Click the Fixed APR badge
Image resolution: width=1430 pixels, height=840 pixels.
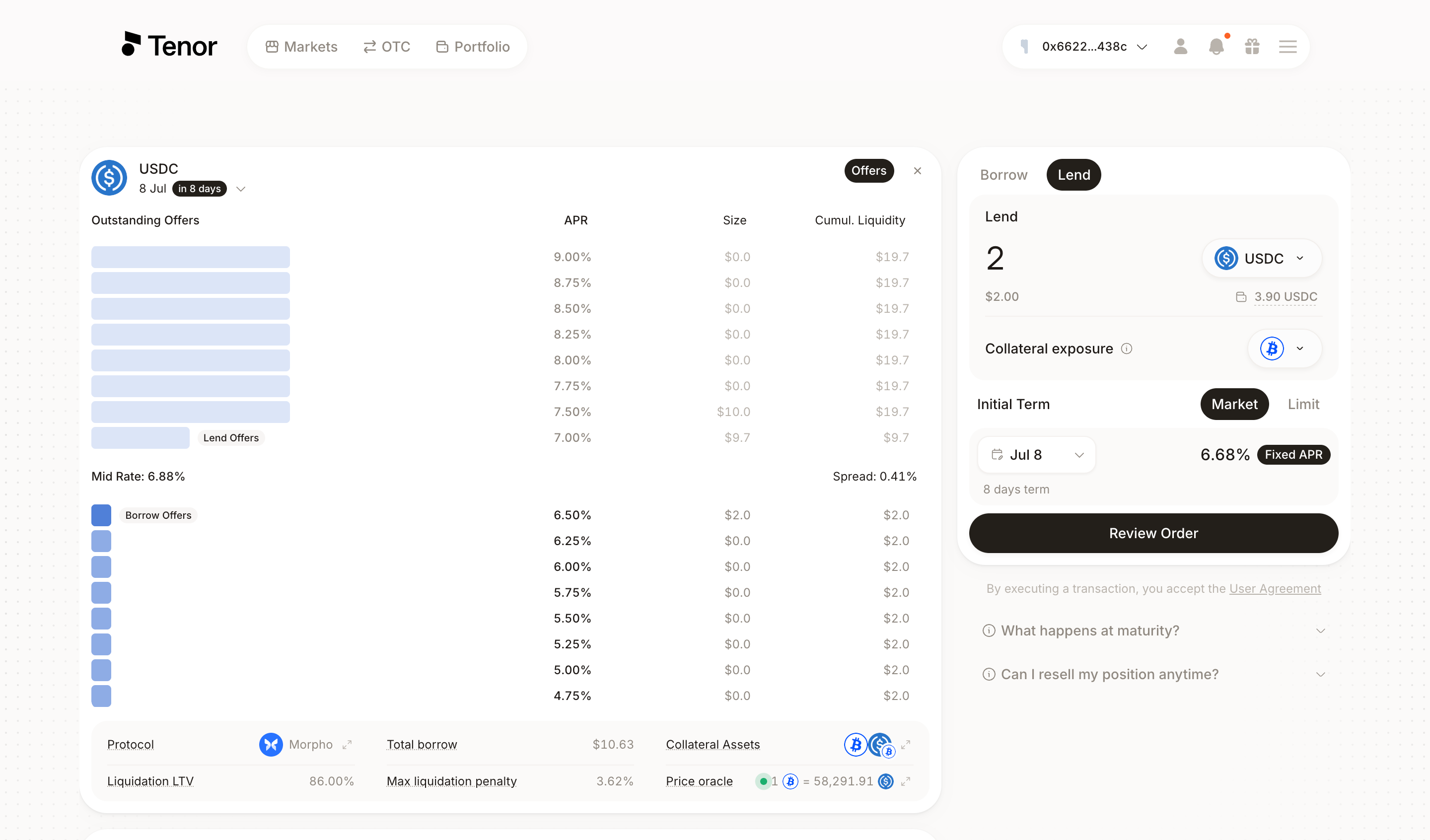click(x=1294, y=455)
